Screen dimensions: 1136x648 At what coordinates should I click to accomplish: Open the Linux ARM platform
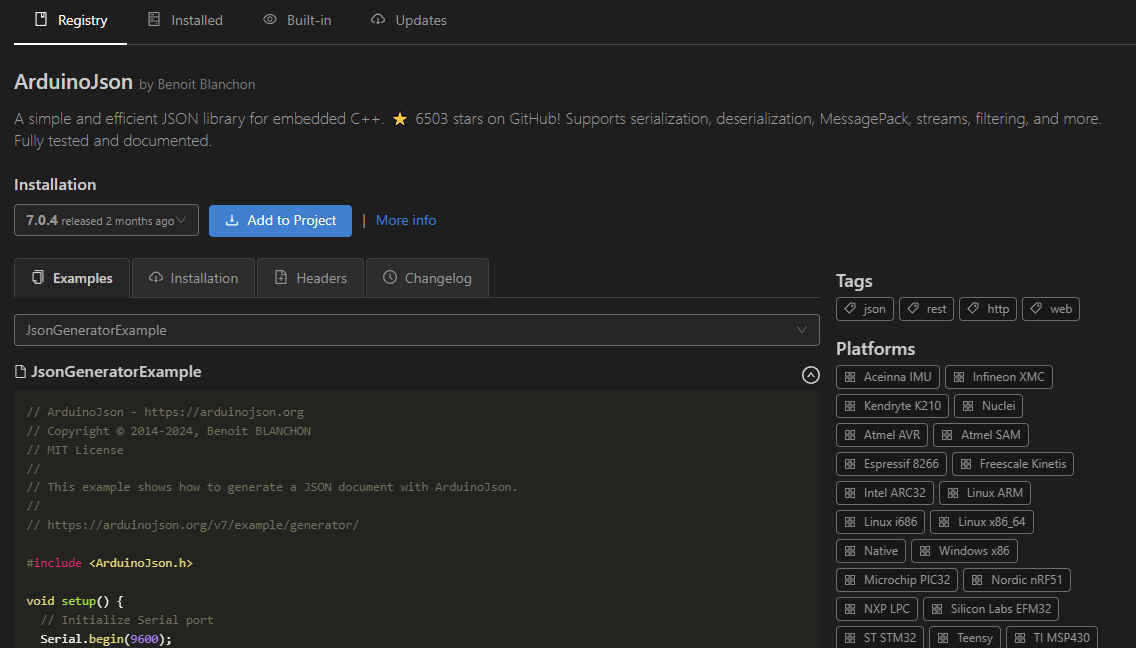pyautogui.click(x=985, y=493)
